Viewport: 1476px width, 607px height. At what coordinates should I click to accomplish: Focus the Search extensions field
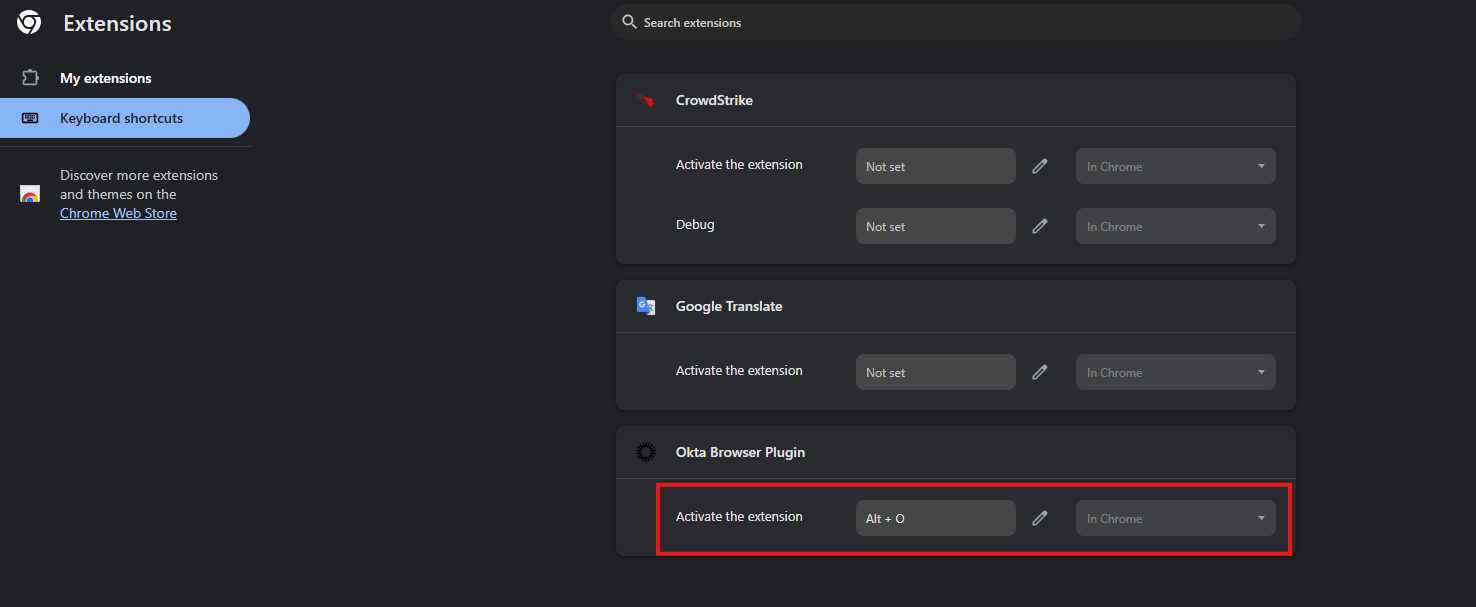coord(955,22)
